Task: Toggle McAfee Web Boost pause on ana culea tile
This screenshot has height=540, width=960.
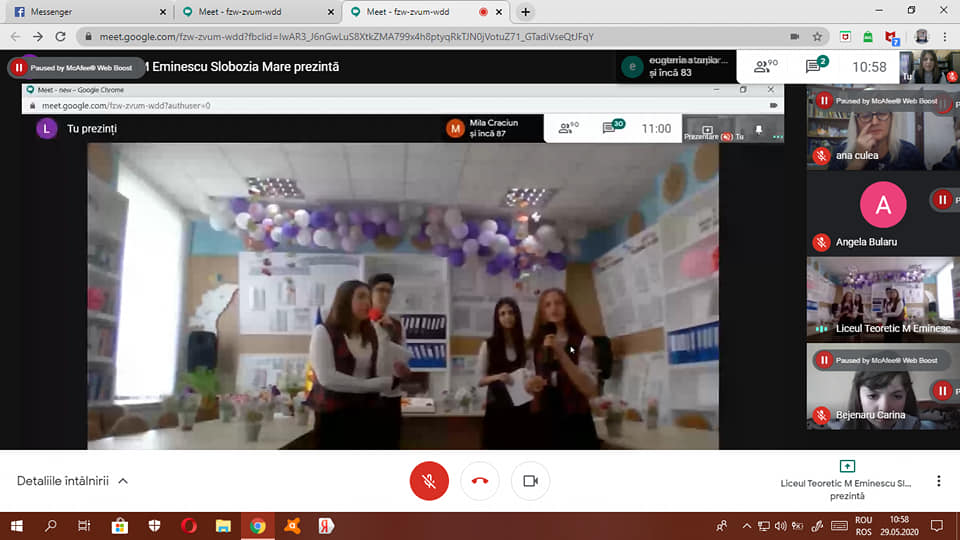Action: 824,101
